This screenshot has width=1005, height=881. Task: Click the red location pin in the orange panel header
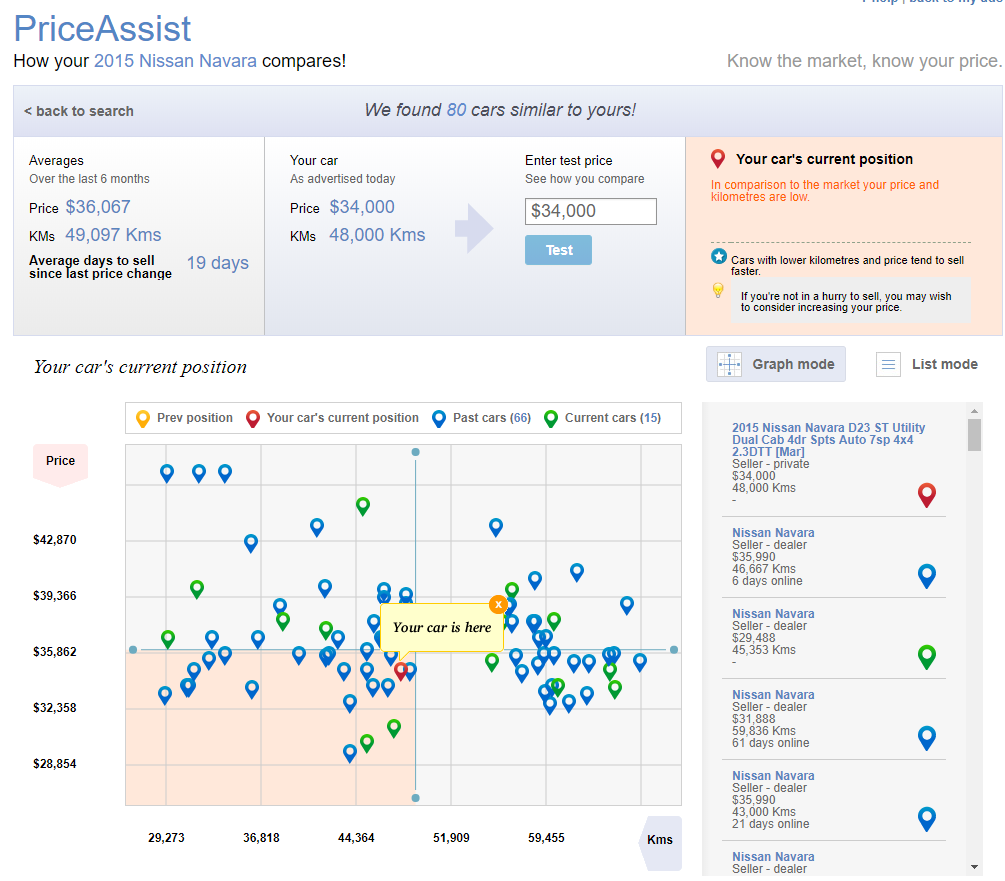718,158
